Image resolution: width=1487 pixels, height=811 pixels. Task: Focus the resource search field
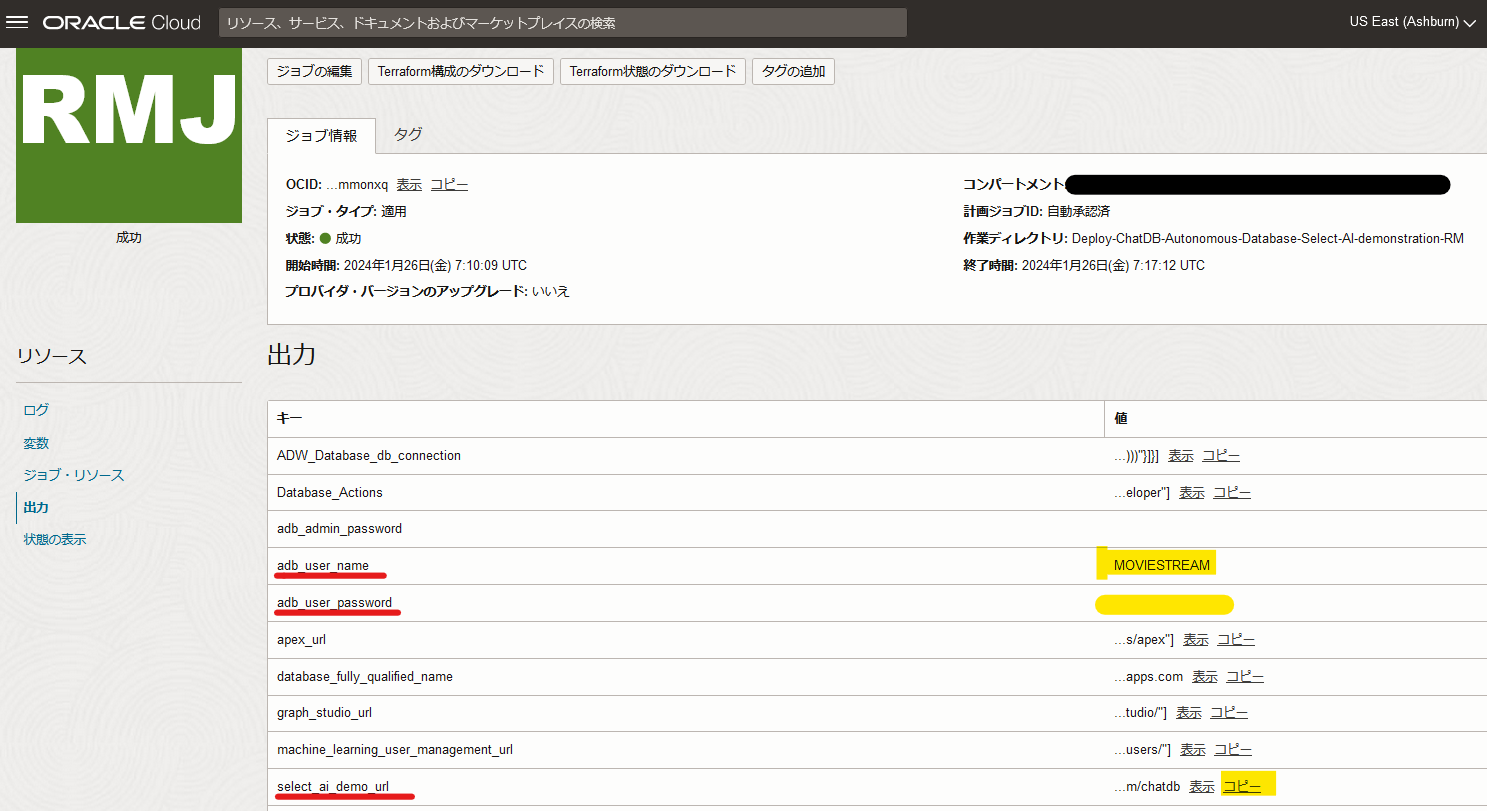click(x=563, y=22)
